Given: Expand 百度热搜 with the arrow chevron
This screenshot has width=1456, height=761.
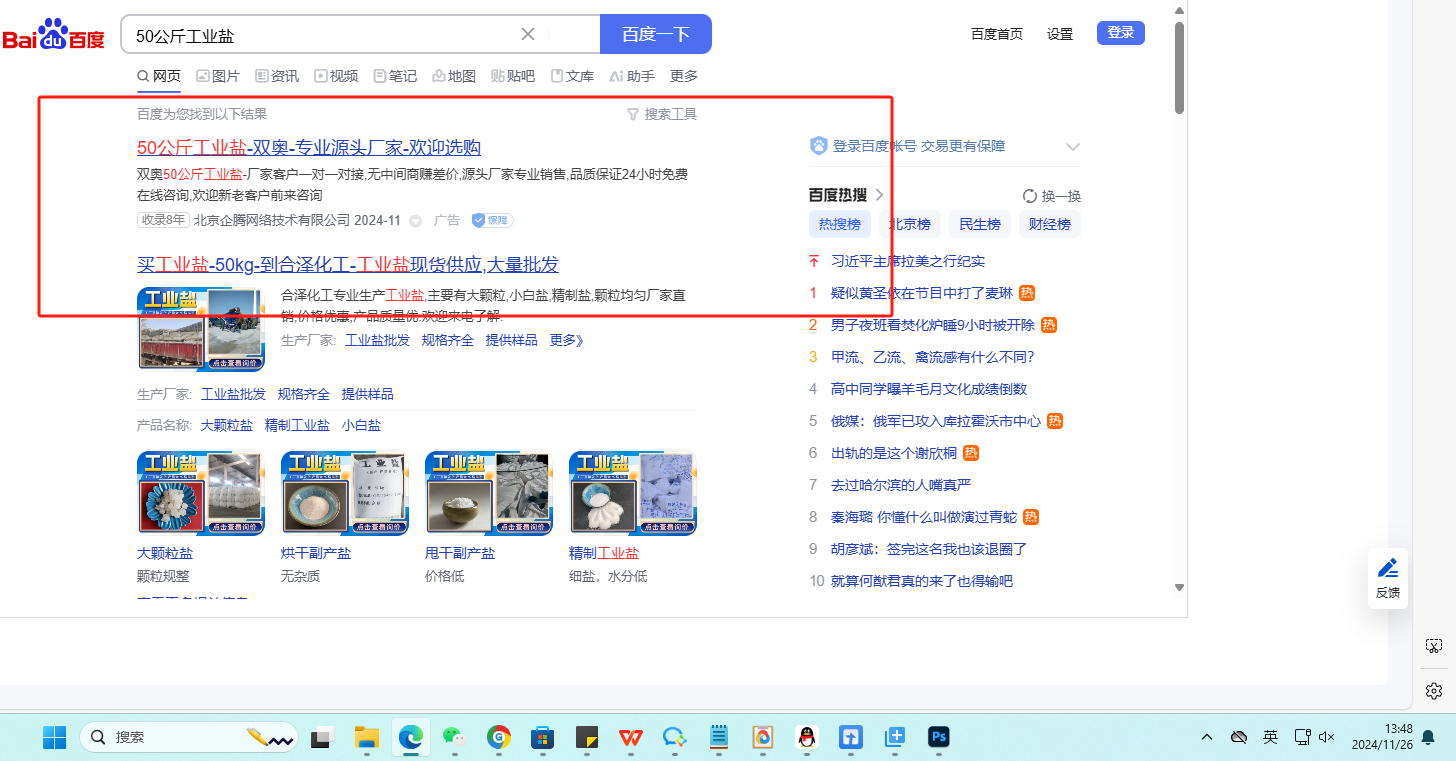Looking at the screenshot, I should tap(880, 195).
